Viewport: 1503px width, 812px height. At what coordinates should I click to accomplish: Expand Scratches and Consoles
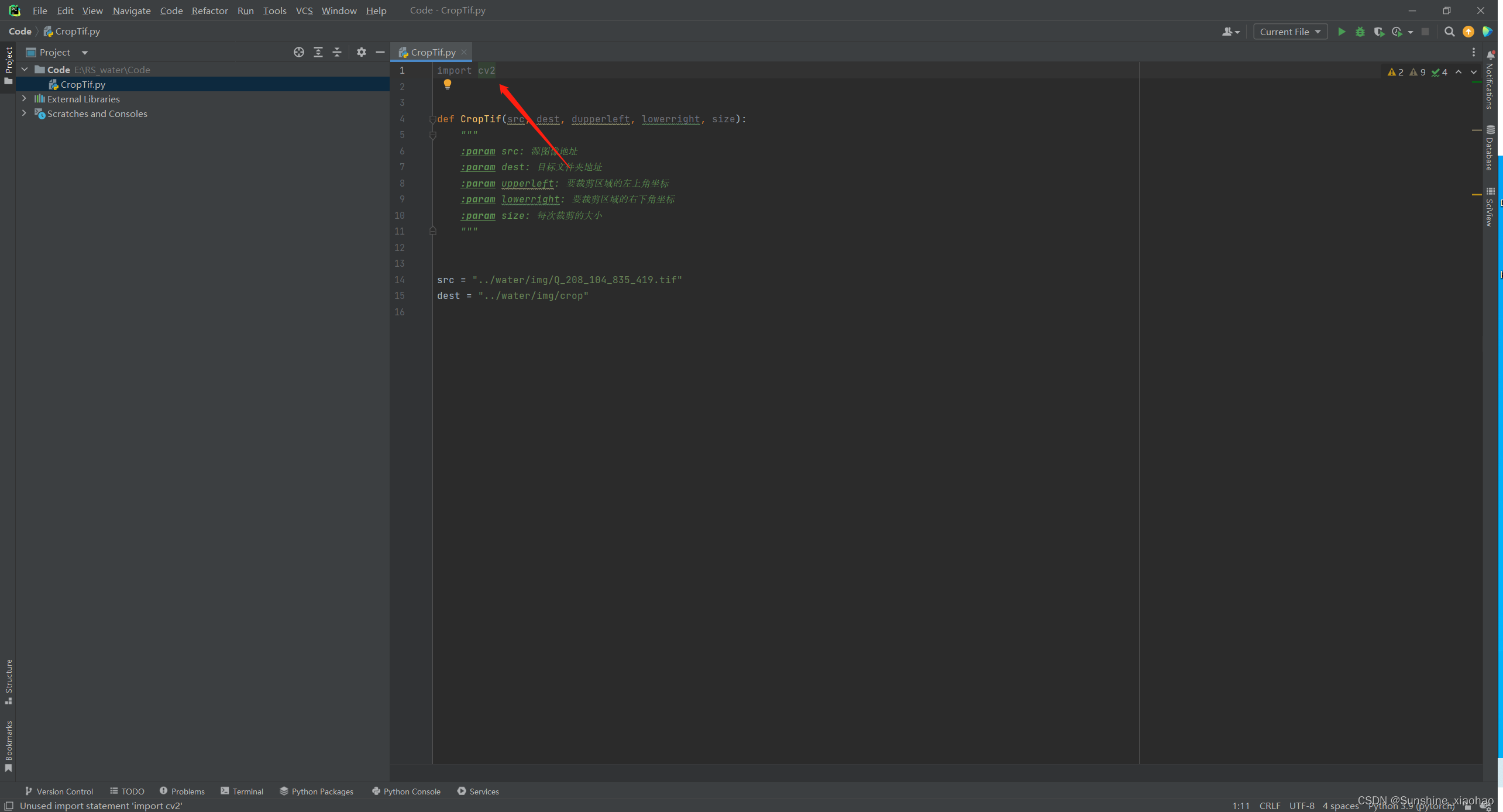pos(24,113)
